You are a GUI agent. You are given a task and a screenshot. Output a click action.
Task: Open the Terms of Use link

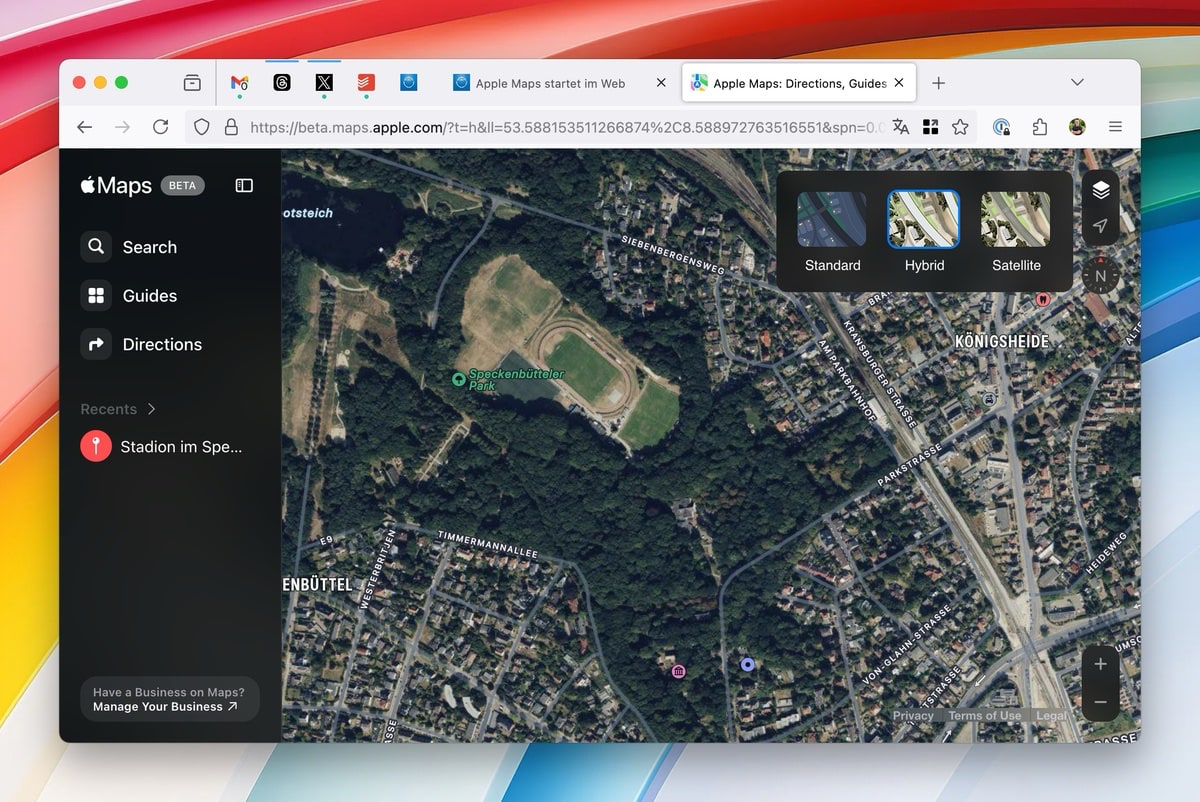pos(985,715)
